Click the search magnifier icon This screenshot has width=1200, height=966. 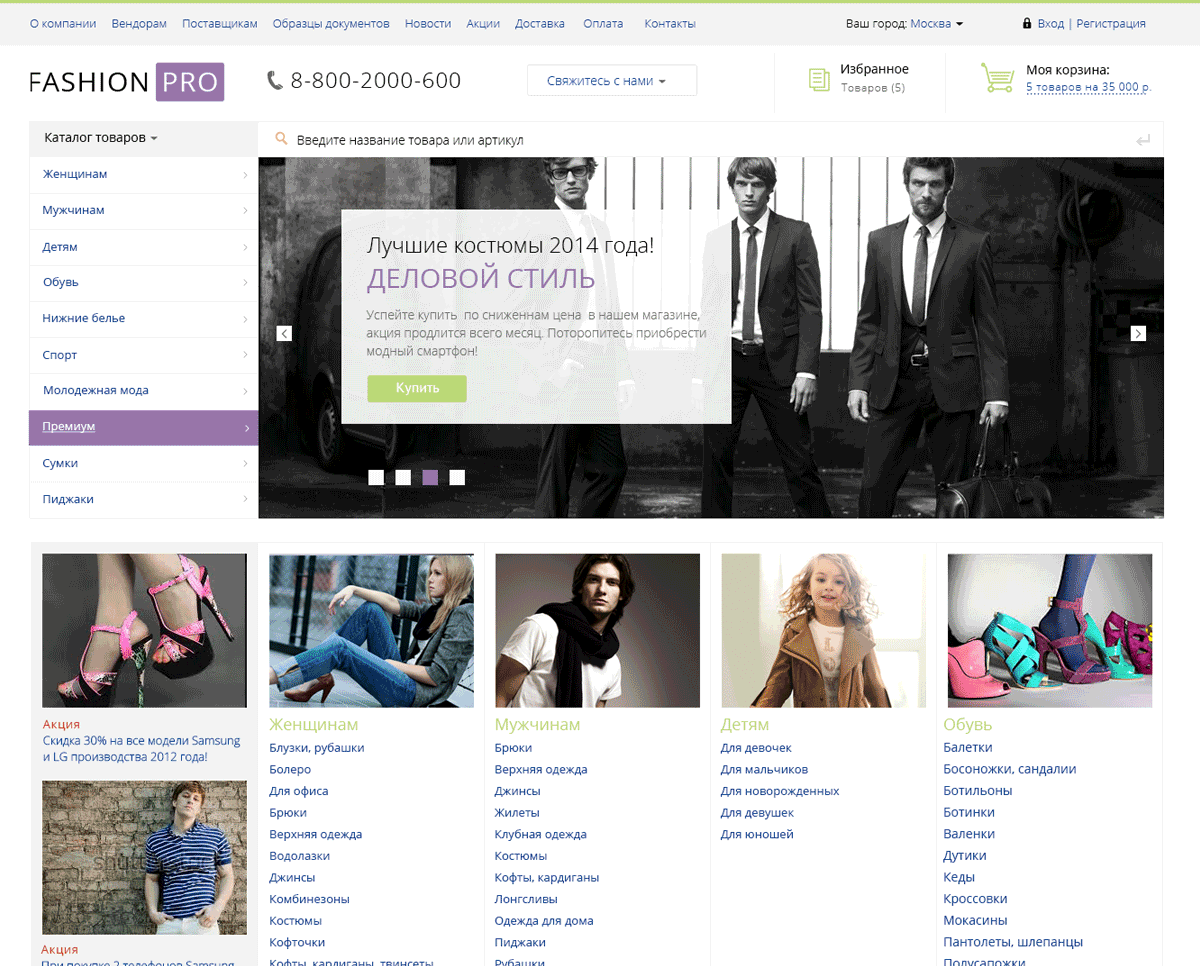[281, 140]
